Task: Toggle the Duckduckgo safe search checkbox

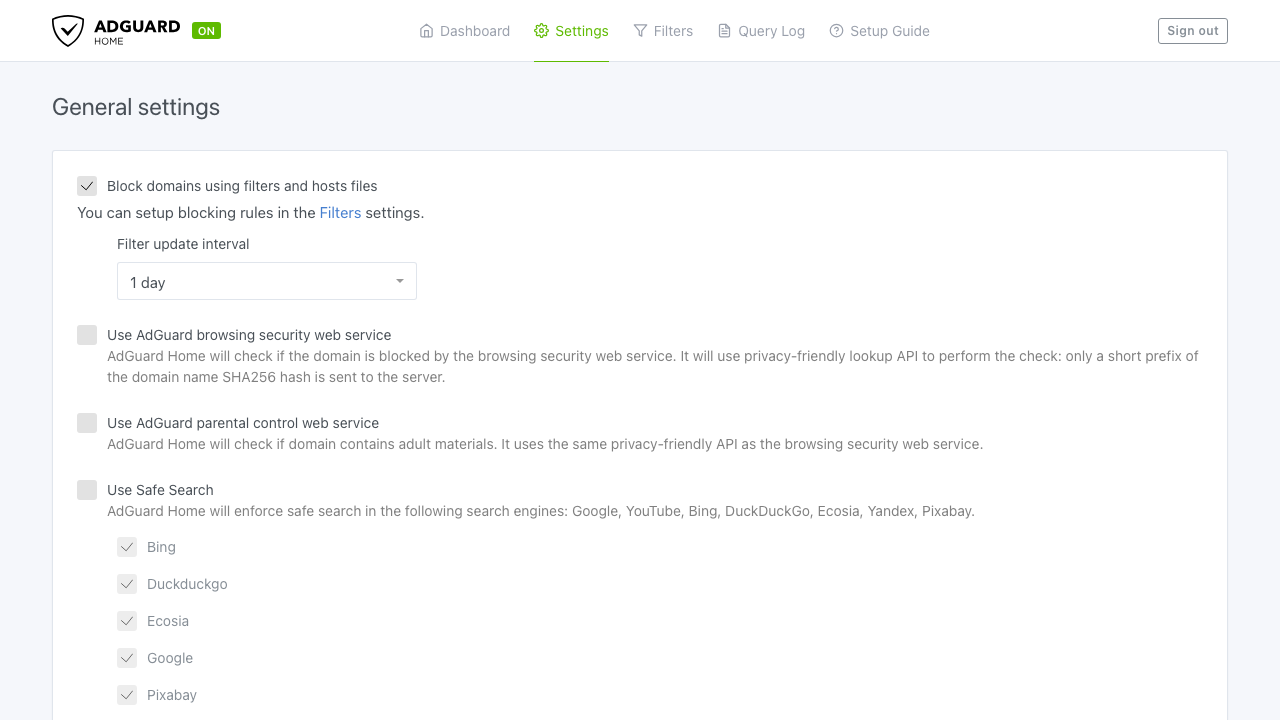Action: tap(127, 584)
